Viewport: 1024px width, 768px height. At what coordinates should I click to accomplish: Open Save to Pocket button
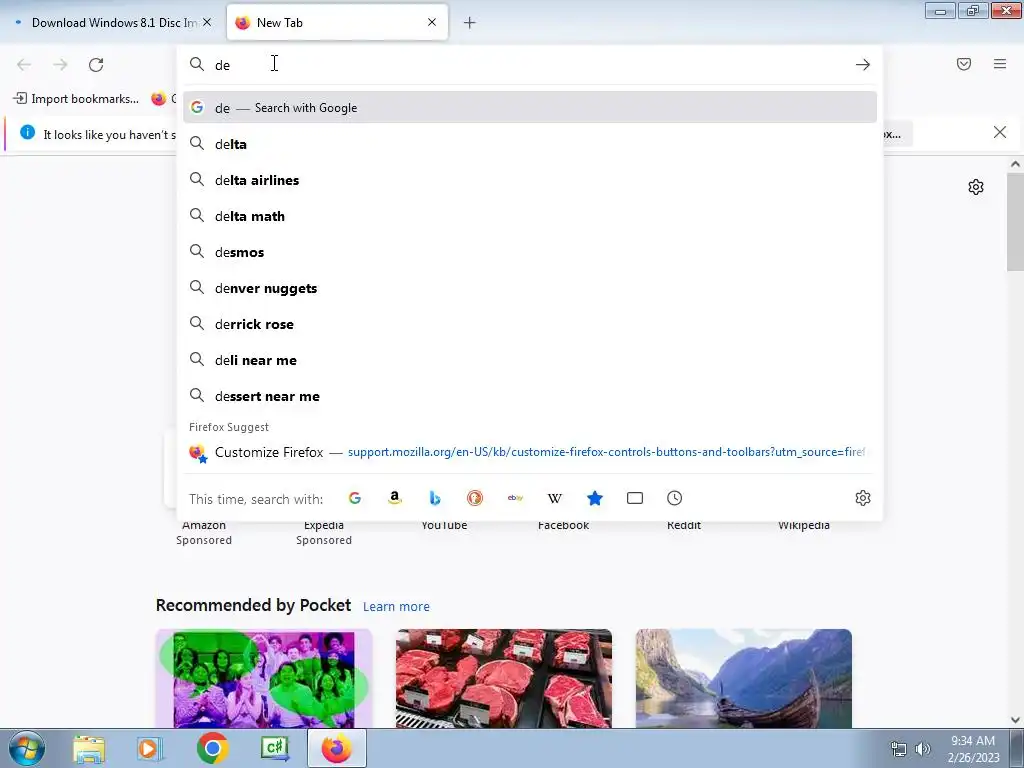pos(964,64)
